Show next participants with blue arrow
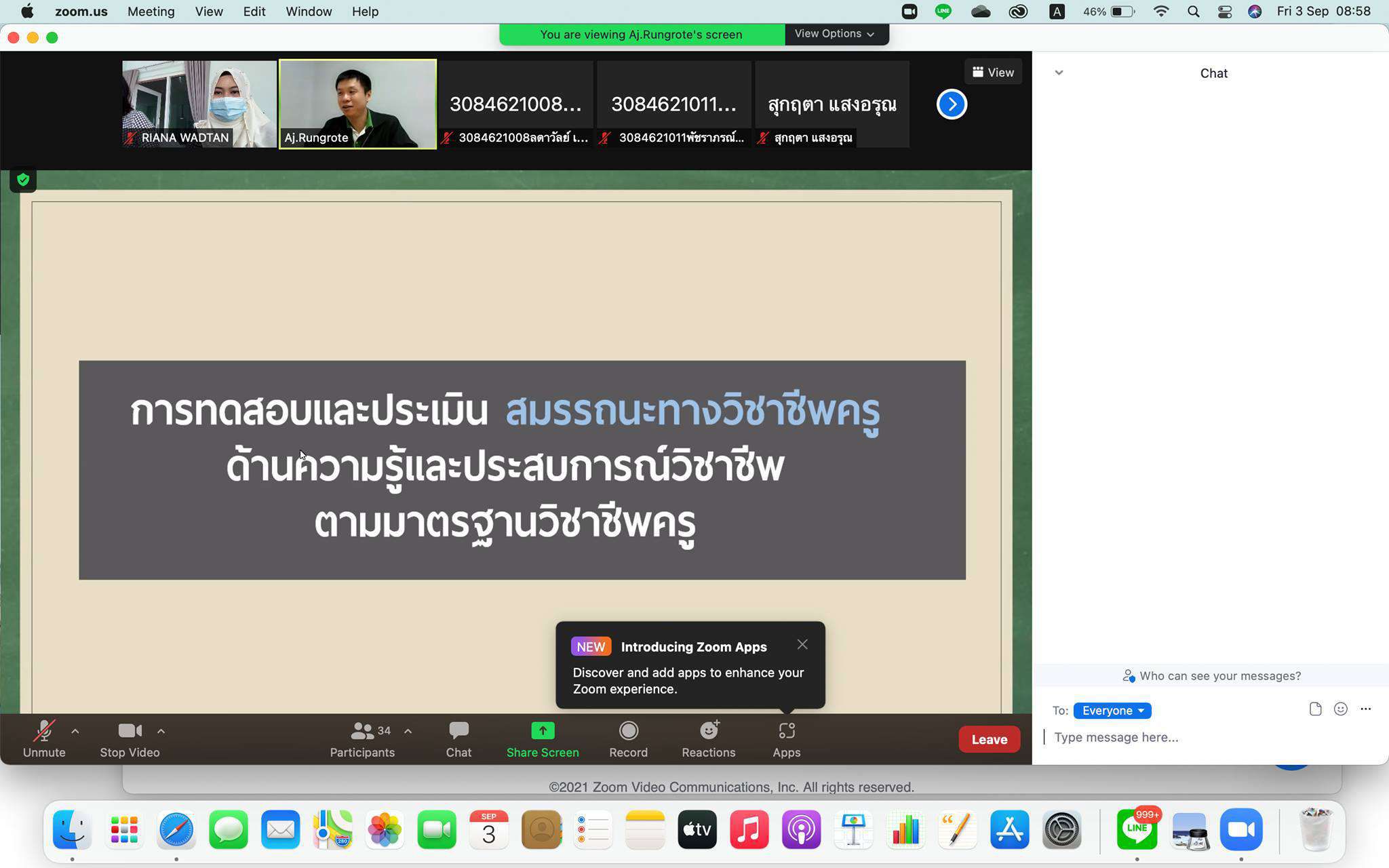This screenshot has height=868, width=1389. click(952, 104)
